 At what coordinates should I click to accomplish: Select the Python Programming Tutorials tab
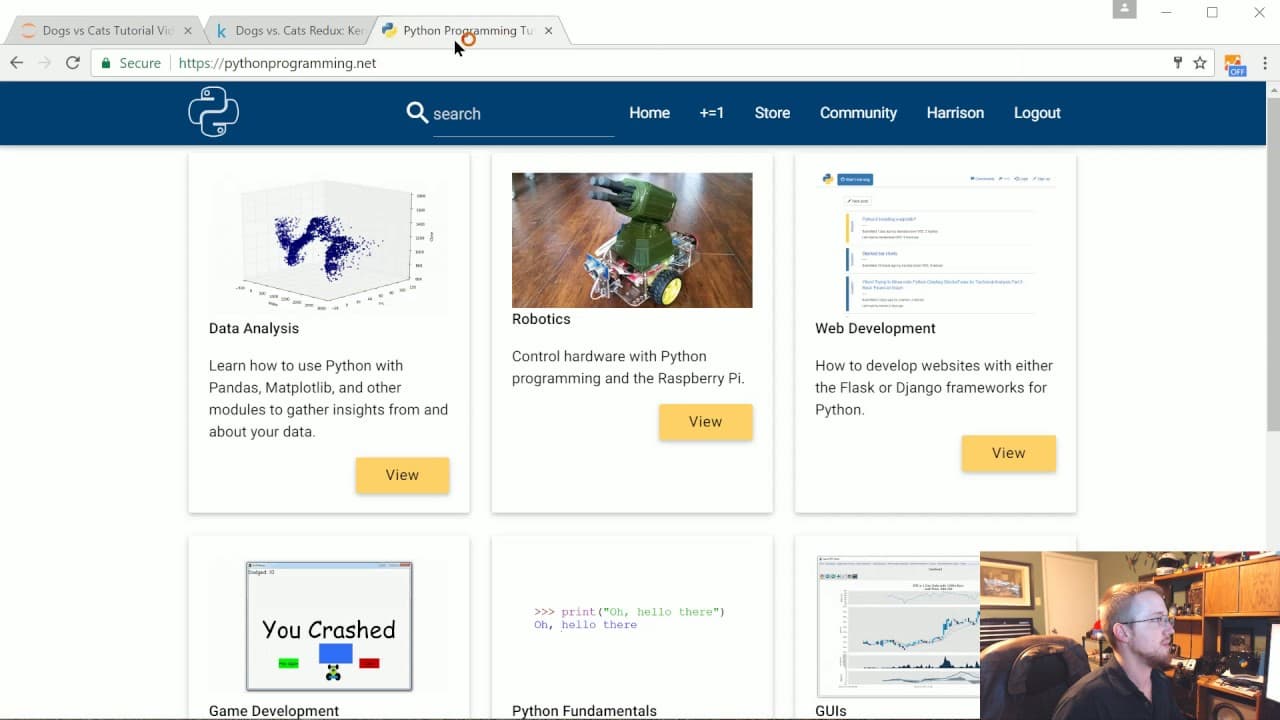click(x=467, y=31)
